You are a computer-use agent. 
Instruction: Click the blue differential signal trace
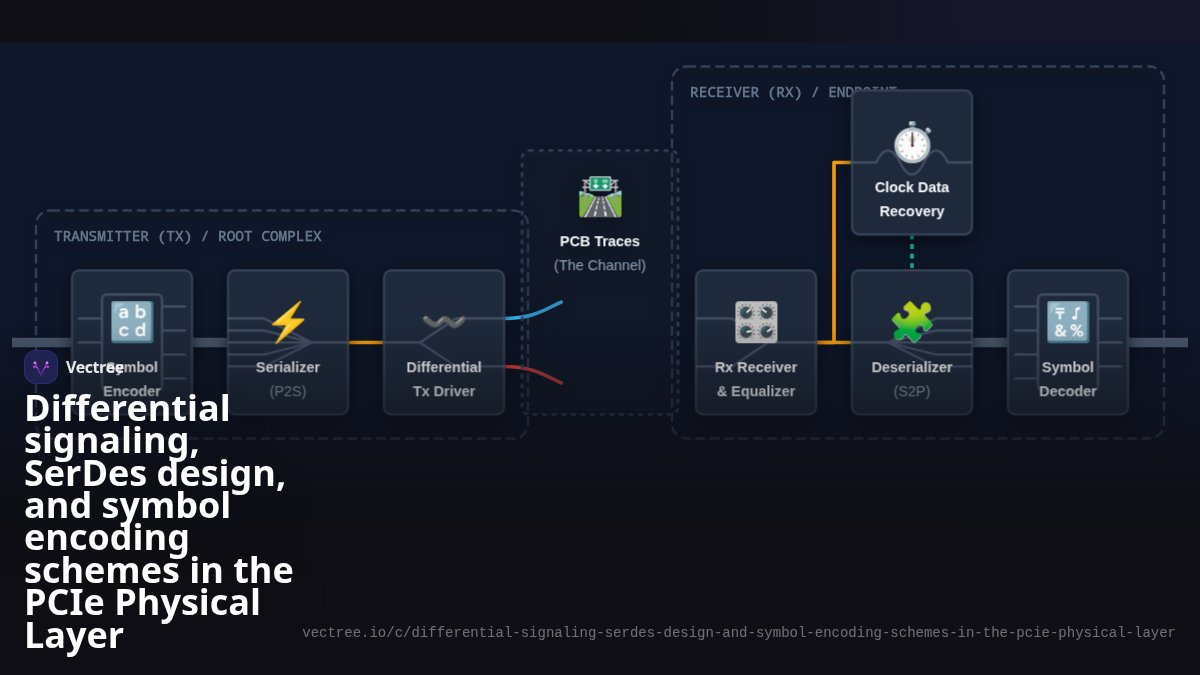coord(534,310)
